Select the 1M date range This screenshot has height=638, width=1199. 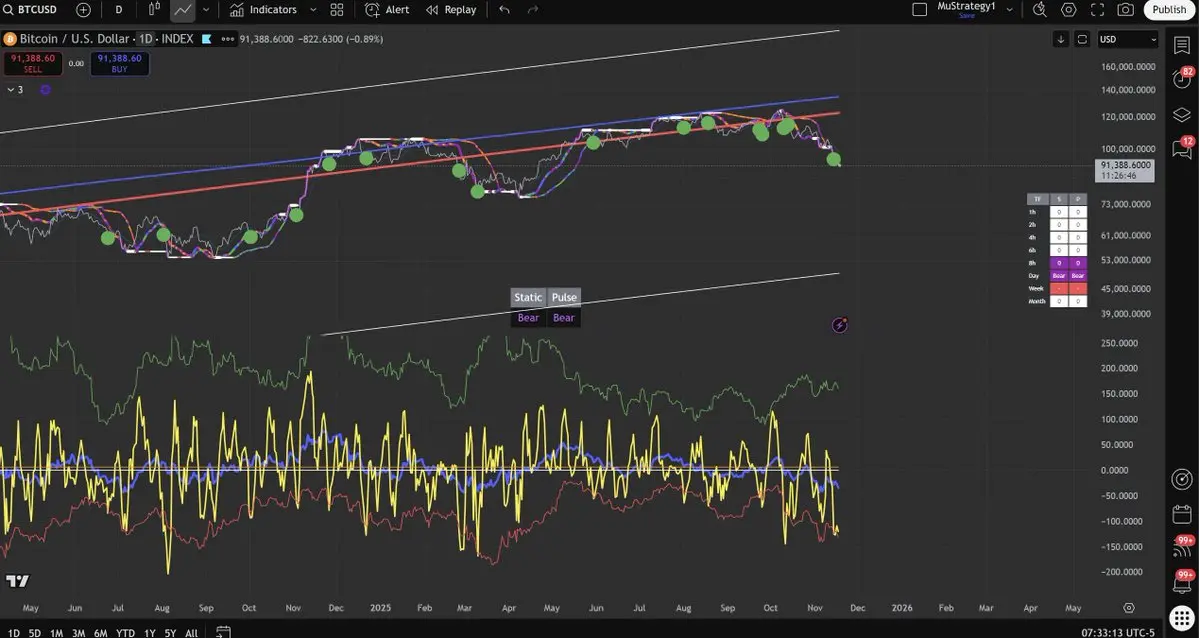pyautogui.click(x=57, y=633)
